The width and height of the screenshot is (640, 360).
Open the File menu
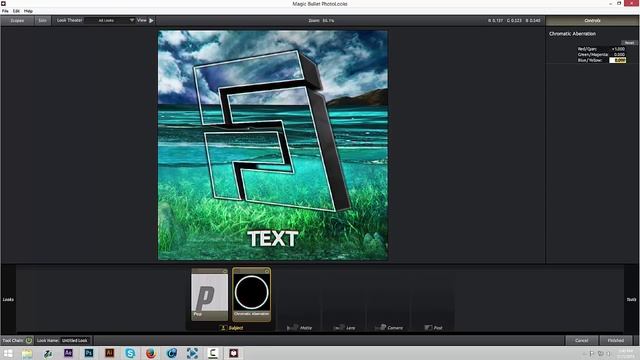pyautogui.click(x=5, y=11)
